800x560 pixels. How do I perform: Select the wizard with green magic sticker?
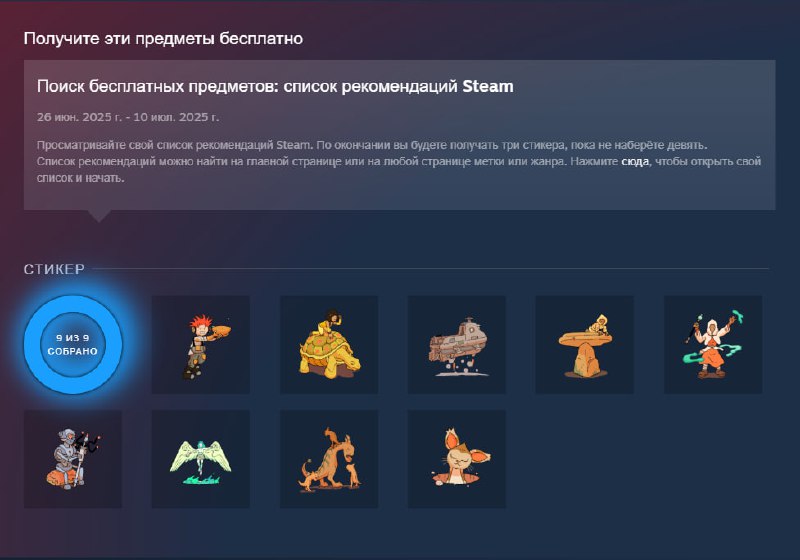pos(713,344)
